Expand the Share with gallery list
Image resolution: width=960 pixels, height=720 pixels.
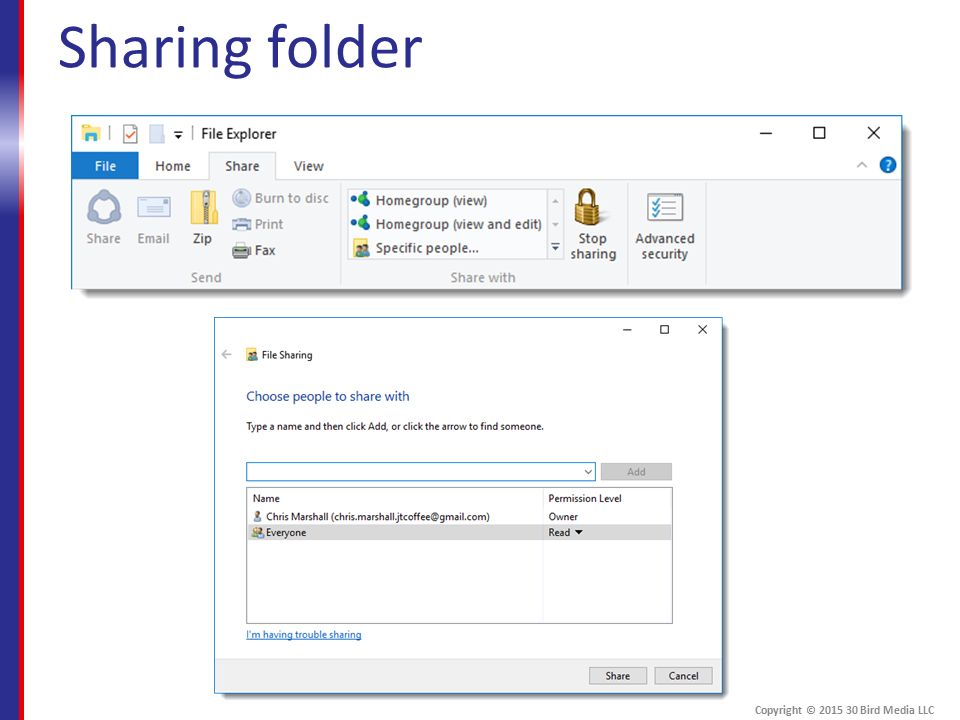[555, 247]
